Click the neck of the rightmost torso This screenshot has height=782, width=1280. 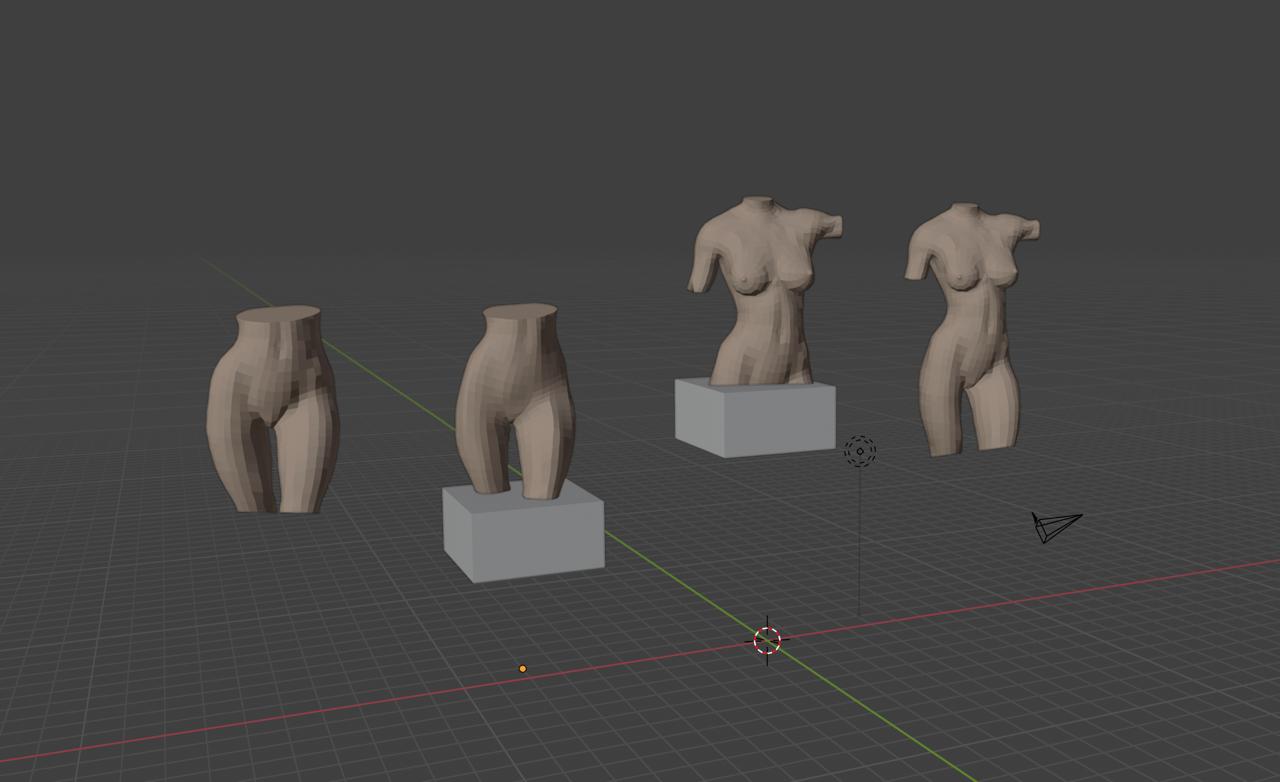click(x=964, y=211)
